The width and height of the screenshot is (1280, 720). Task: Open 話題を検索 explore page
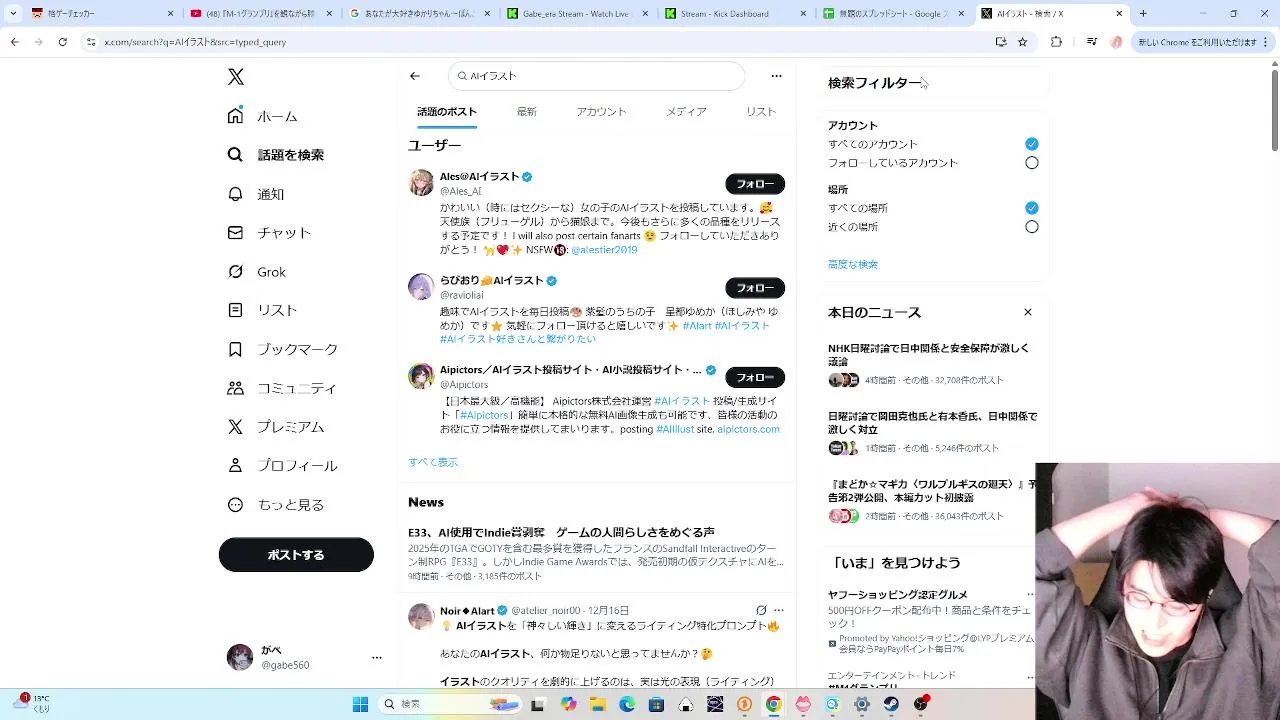(276, 155)
